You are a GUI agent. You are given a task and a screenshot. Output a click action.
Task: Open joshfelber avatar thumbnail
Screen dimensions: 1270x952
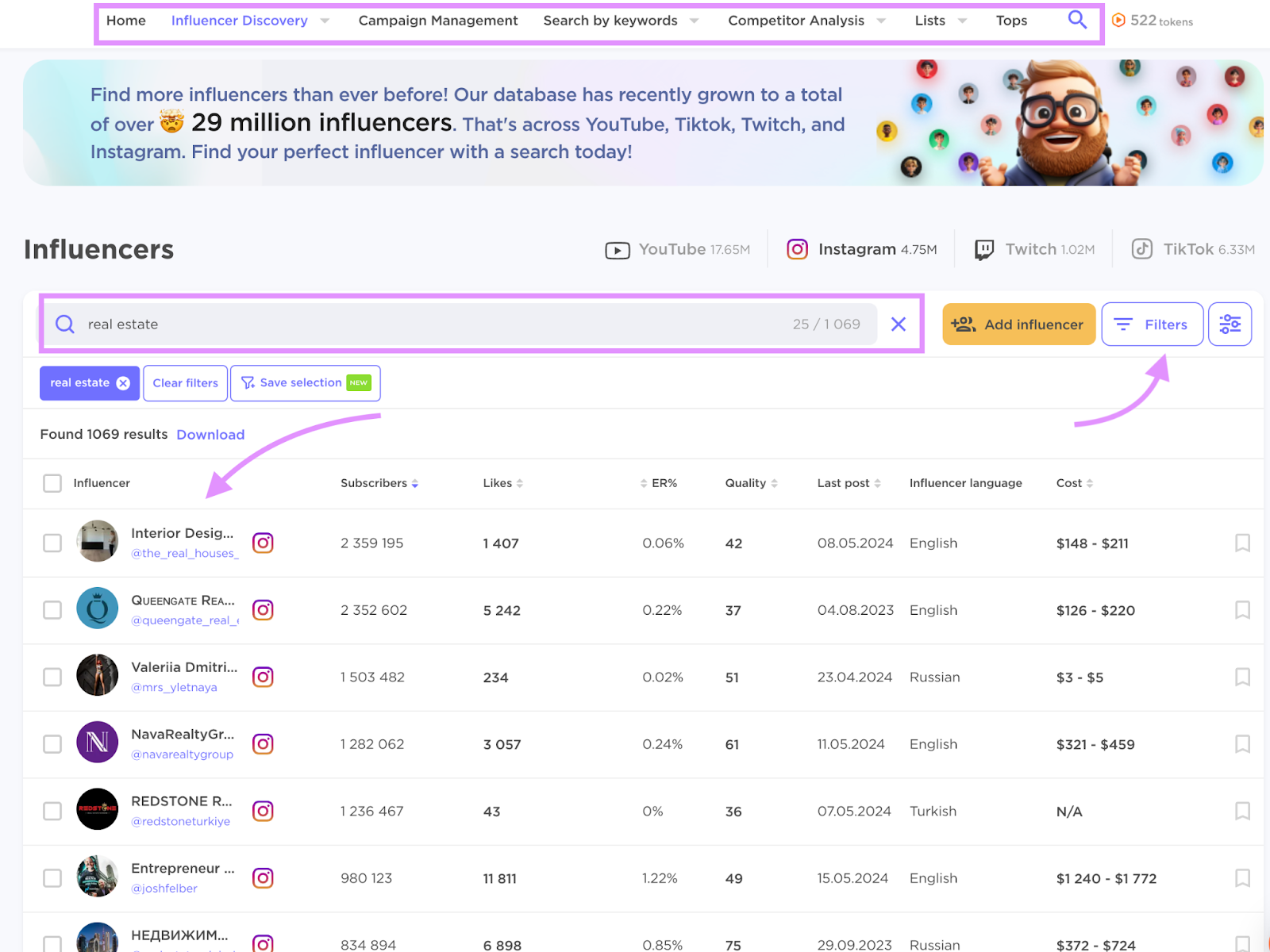click(97, 877)
